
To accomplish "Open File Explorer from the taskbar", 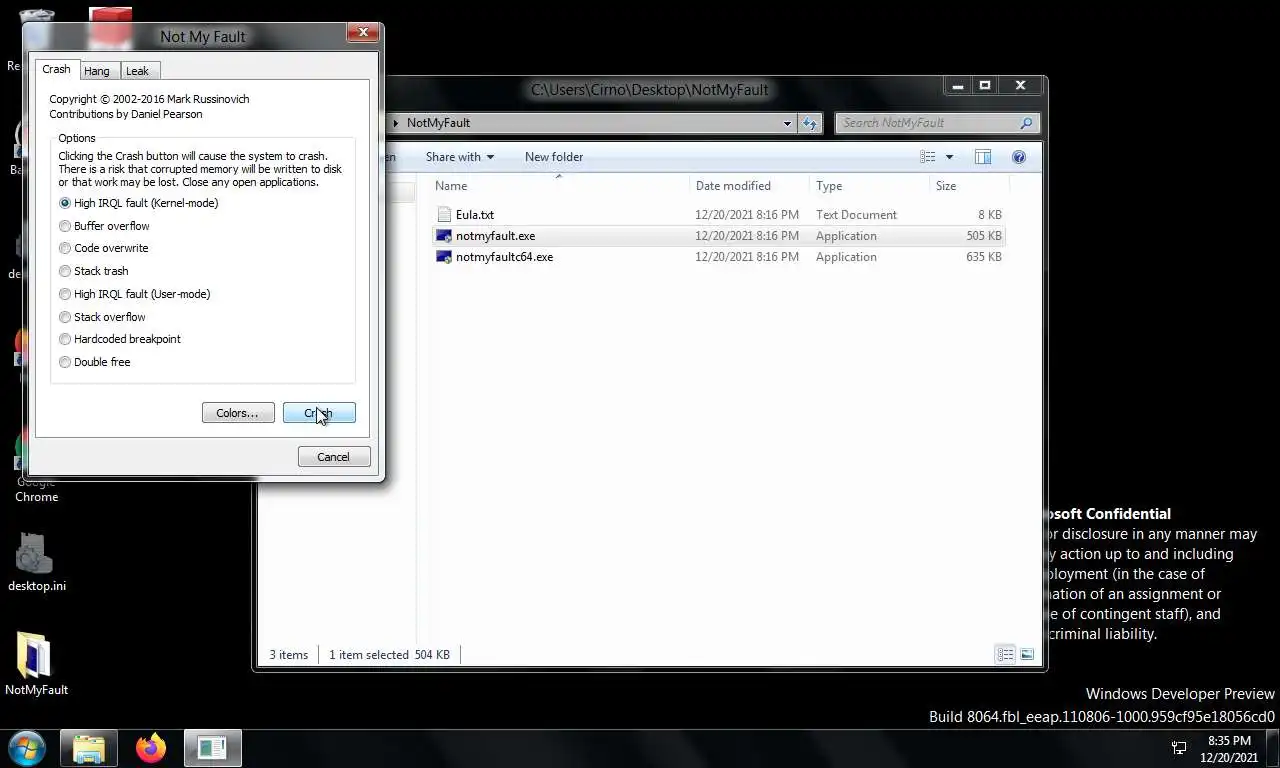I will [x=89, y=748].
